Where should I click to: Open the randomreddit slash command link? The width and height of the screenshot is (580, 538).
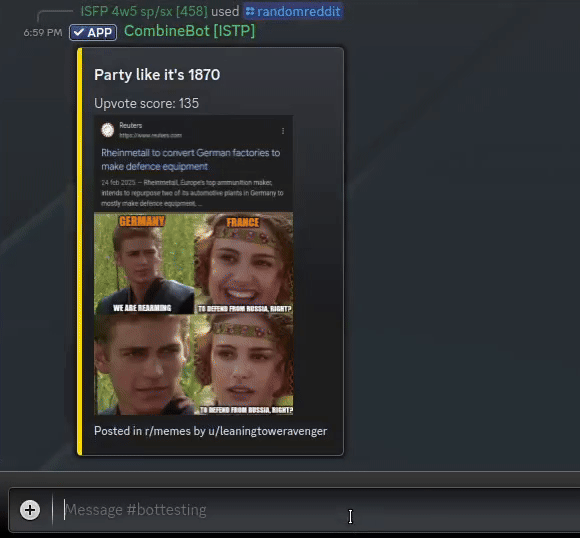click(293, 11)
